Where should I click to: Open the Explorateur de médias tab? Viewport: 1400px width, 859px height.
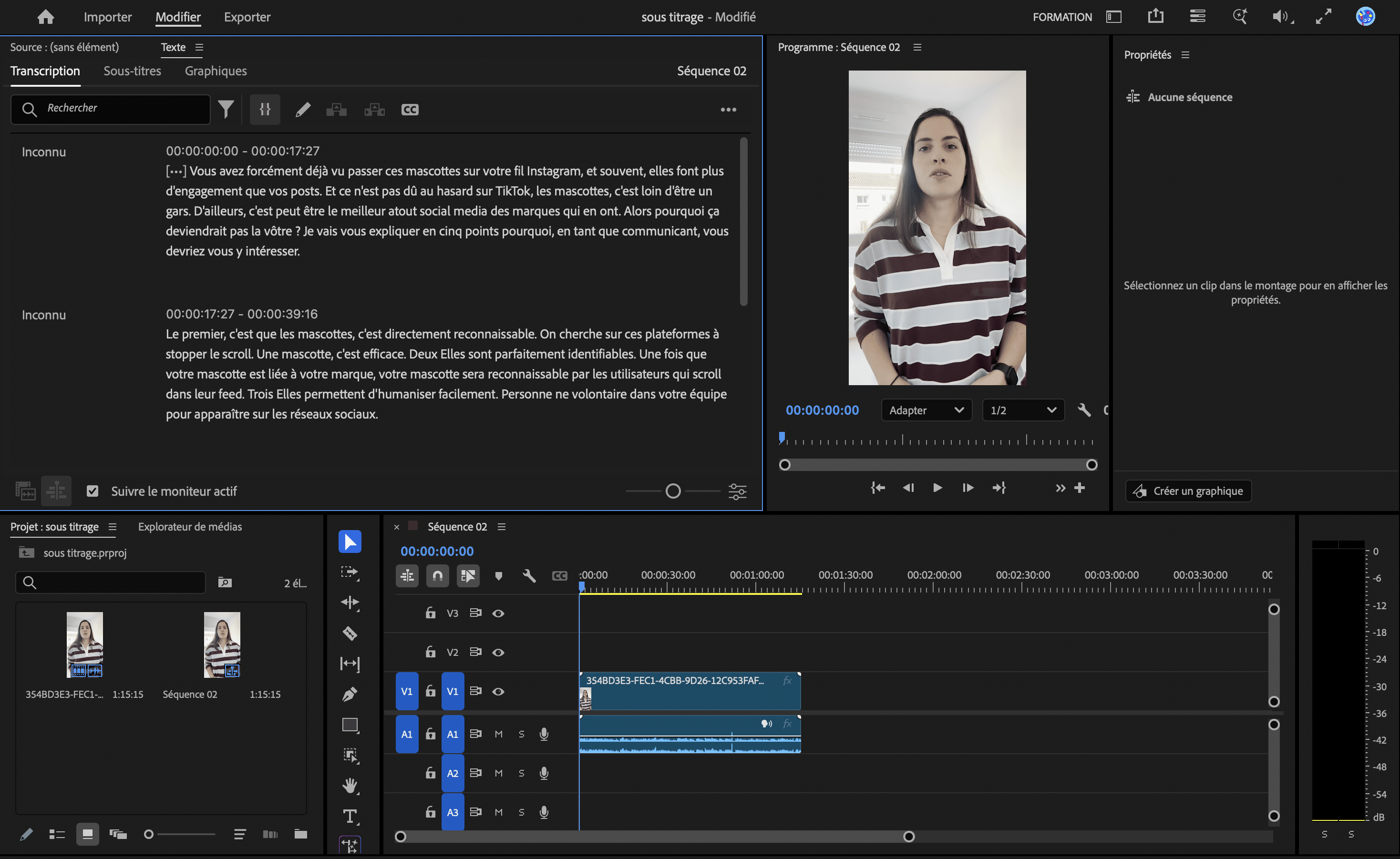(x=190, y=527)
